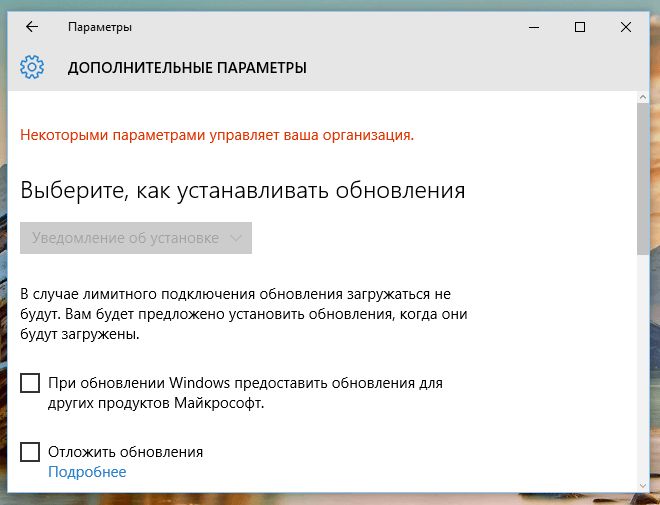Click the settings gear icon

pos(32,68)
